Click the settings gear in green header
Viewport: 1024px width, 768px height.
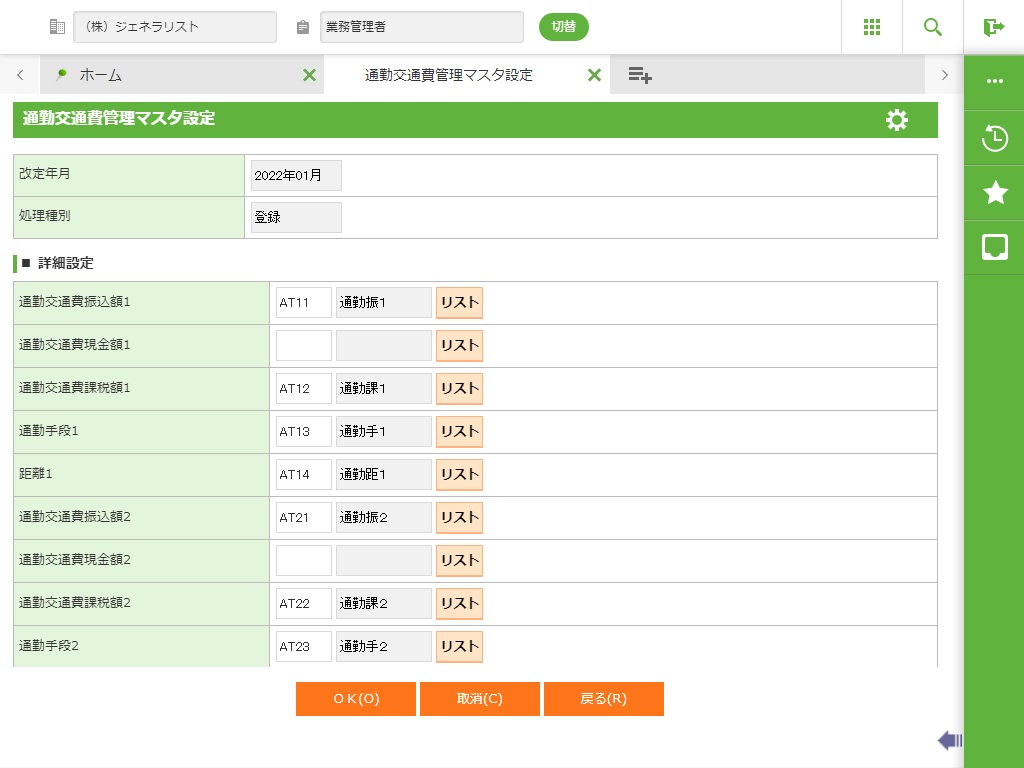tap(897, 120)
